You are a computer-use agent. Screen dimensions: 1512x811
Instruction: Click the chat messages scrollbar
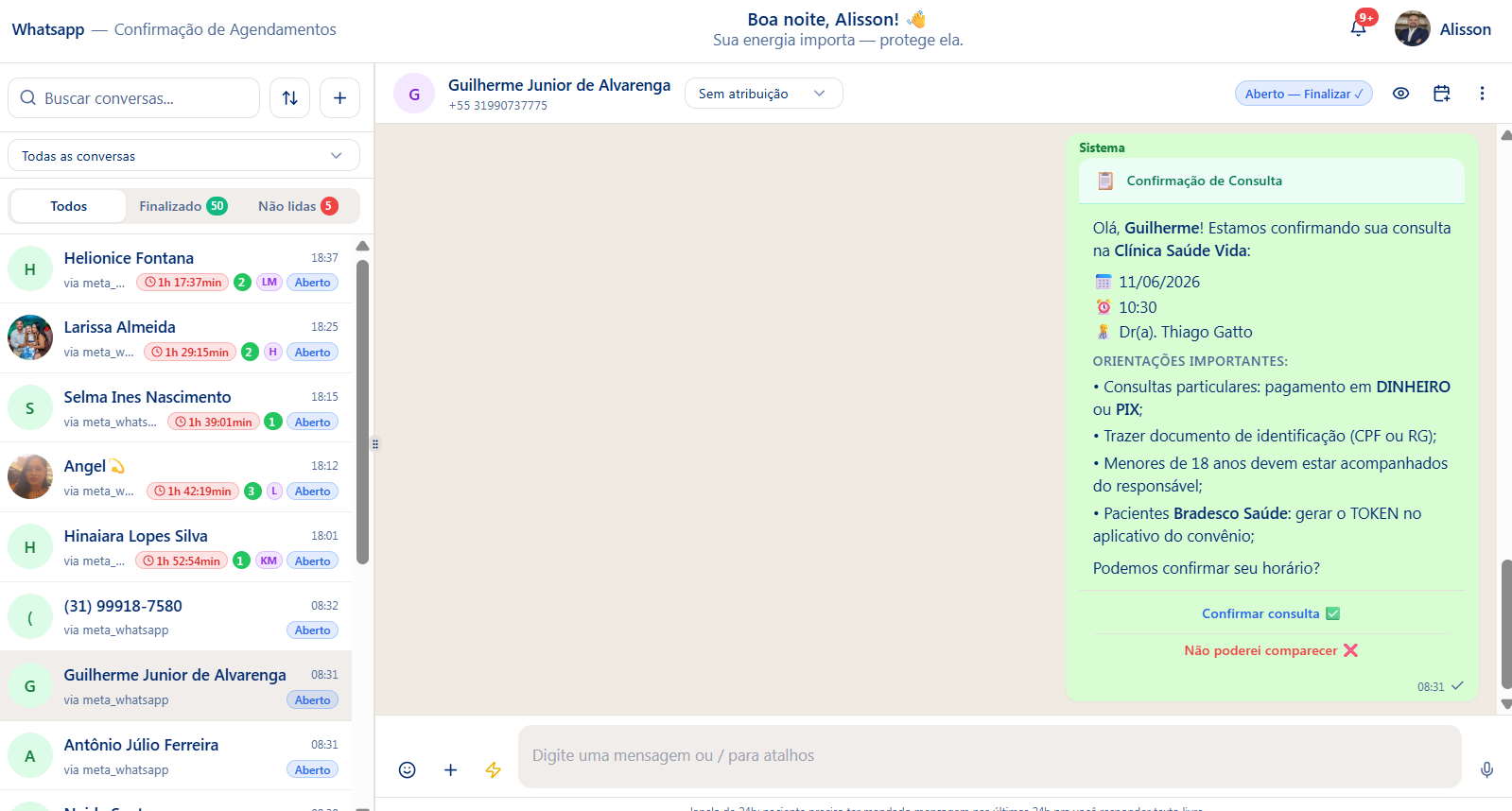(1506, 625)
